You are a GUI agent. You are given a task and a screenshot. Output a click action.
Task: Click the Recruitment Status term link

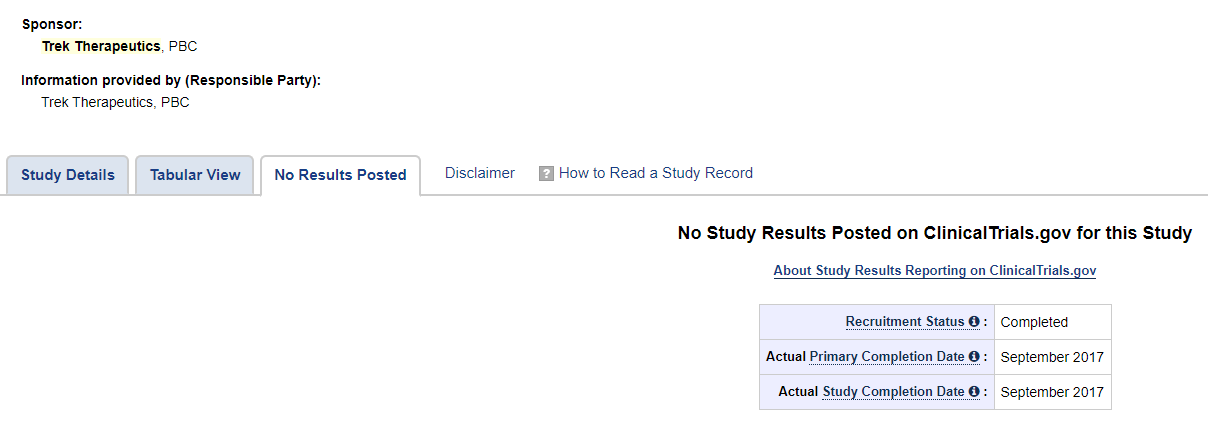pos(905,322)
